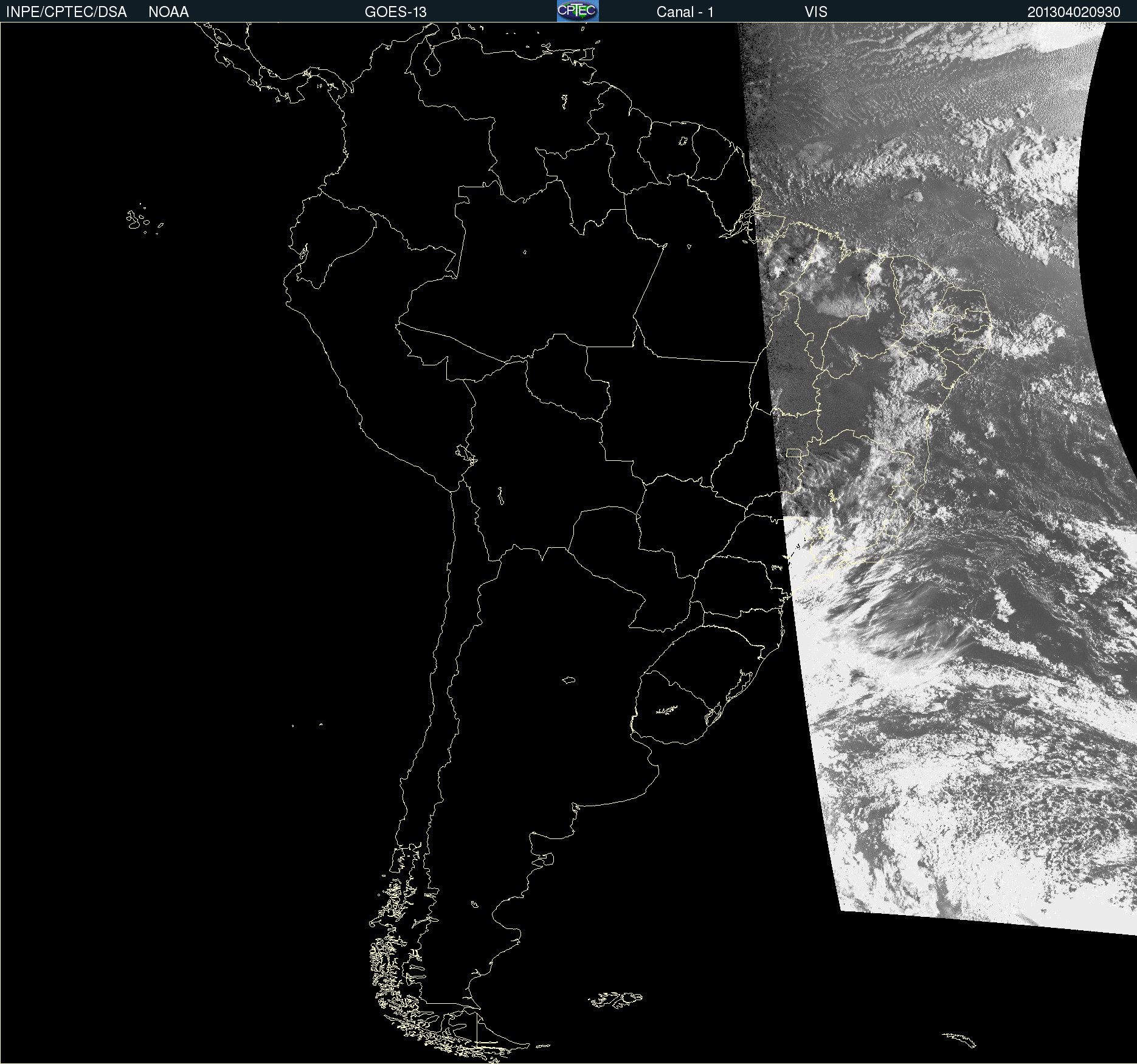Click the GOES-13 satellite label
The height and width of the screenshot is (1064, 1137).
396,12
